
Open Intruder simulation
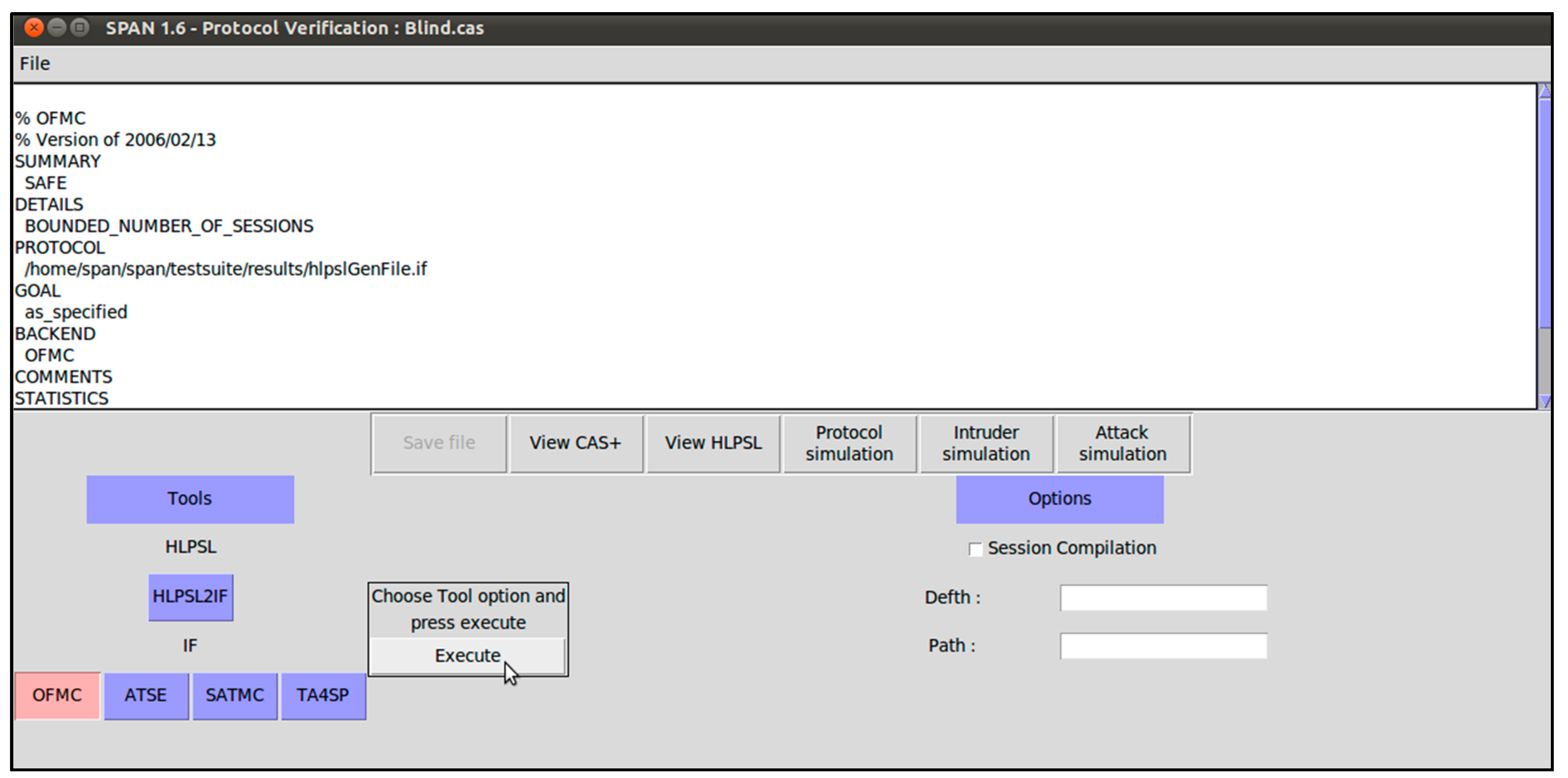[x=986, y=443]
